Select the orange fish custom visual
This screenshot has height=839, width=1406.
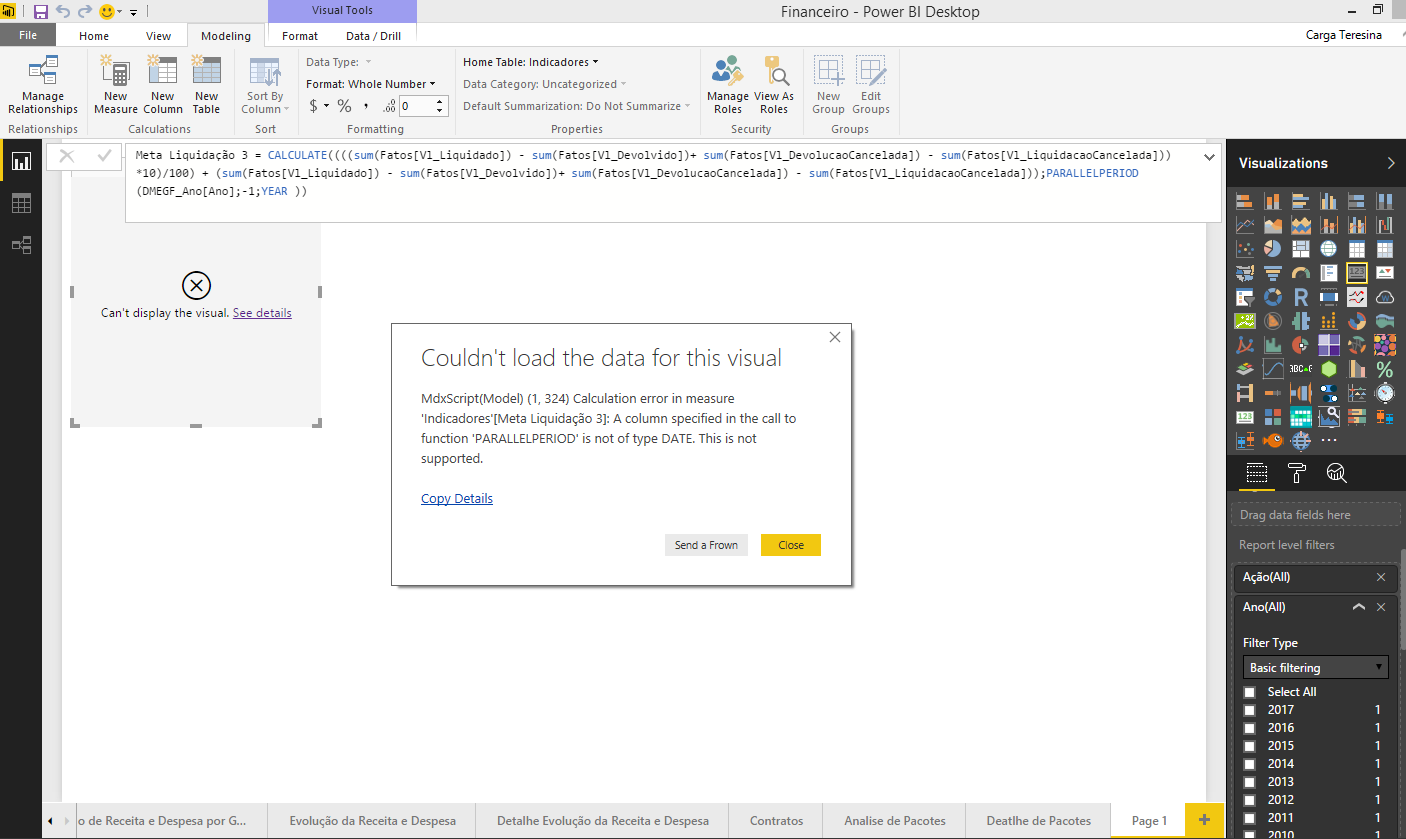pyautogui.click(x=1273, y=440)
